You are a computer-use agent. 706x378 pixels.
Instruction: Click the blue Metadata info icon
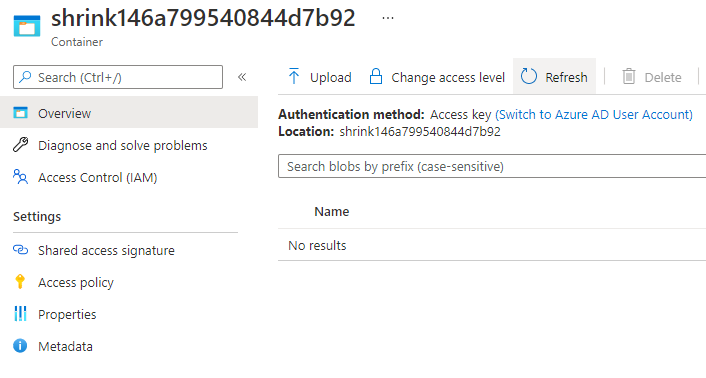coord(20,346)
